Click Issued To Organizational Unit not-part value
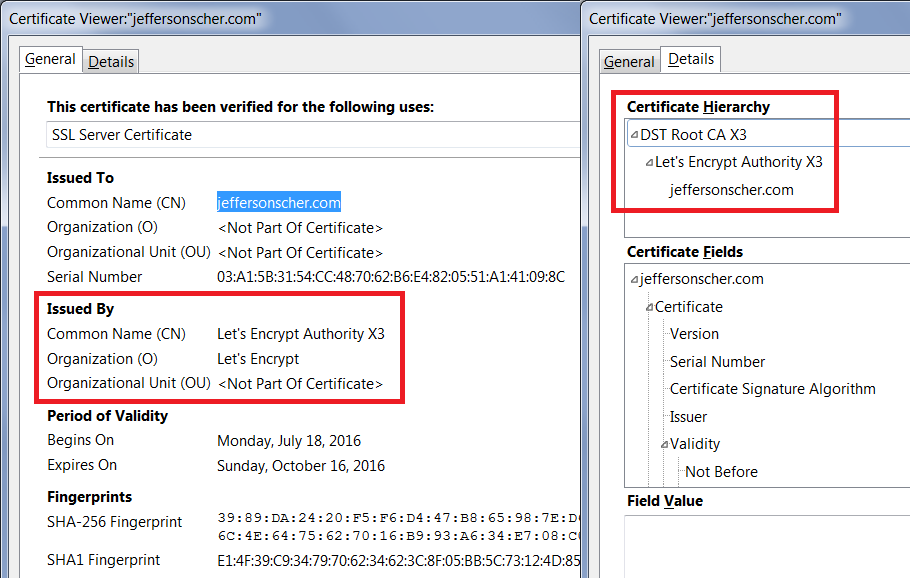The image size is (910, 578). point(300,253)
